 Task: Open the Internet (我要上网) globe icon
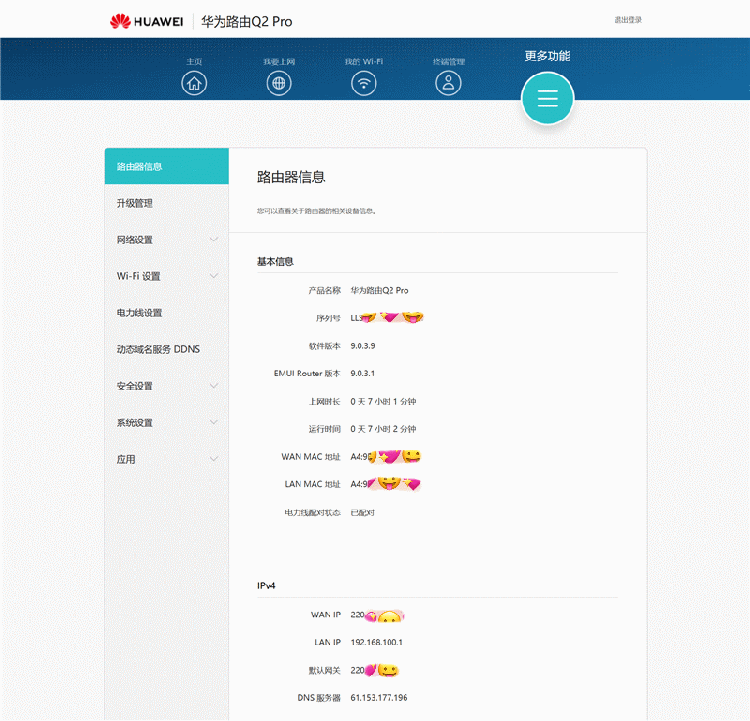point(279,83)
